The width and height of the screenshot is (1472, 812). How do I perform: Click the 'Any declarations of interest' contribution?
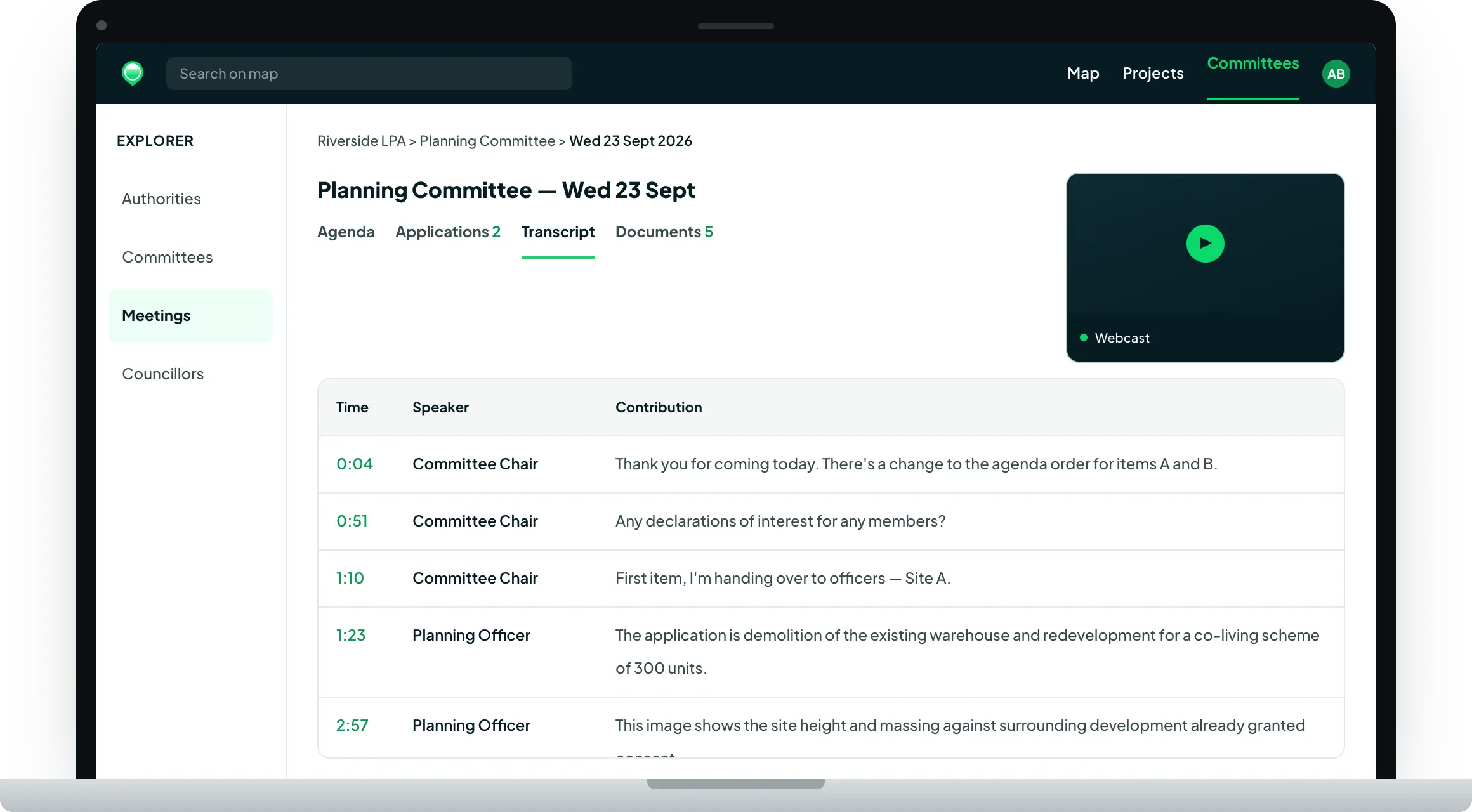coord(780,521)
